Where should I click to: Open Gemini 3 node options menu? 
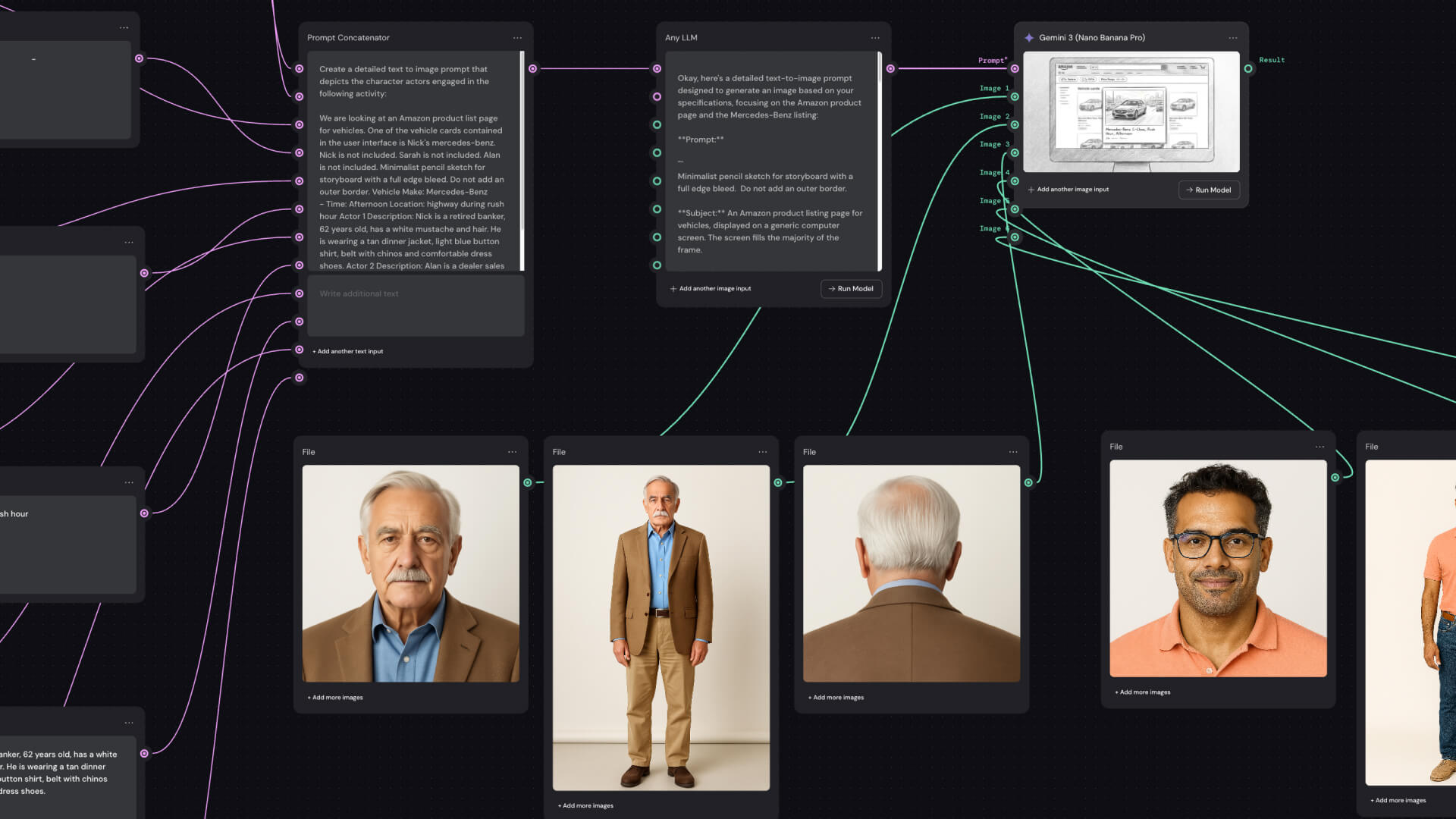(x=1233, y=38)
